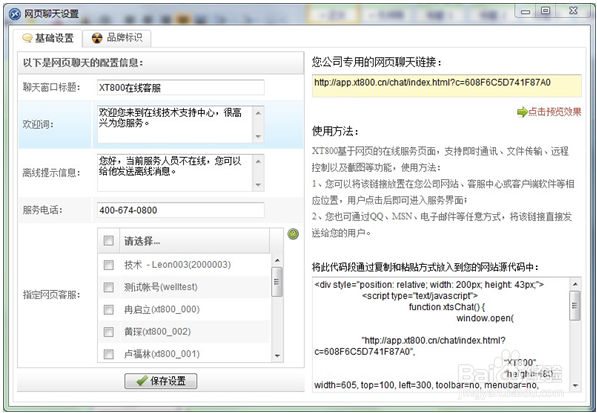This screenshot has width=597, height=413.
Task: Check the 测试帐号(welltest) checkbox
Action: coord(109,287)
